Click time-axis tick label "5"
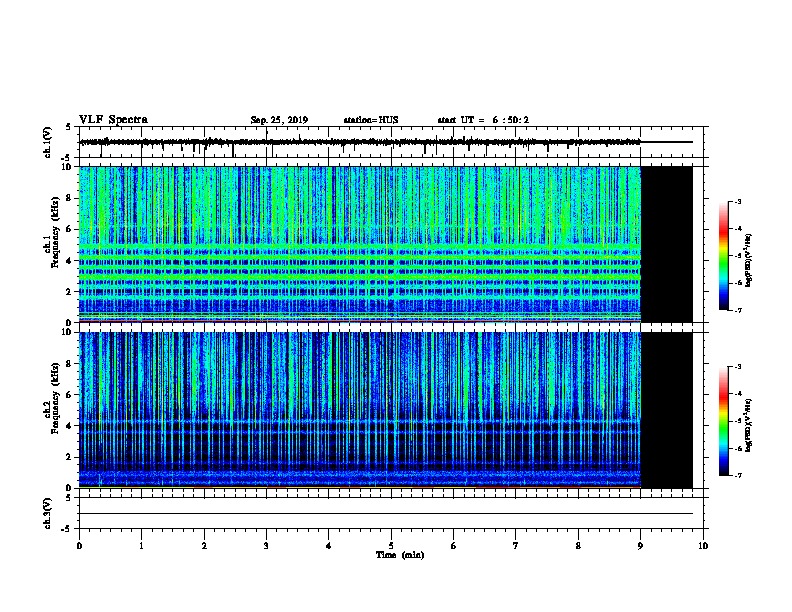The image size is (792, 612). click(391, 546)
